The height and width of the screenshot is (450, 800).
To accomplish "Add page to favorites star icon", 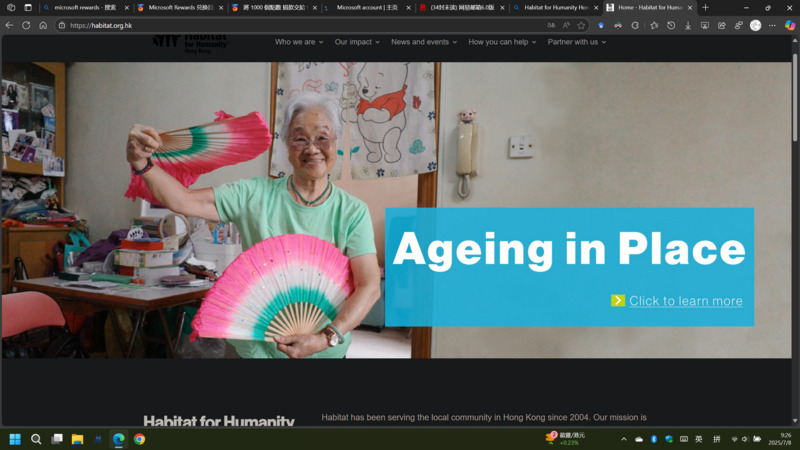I will (581, 25).
